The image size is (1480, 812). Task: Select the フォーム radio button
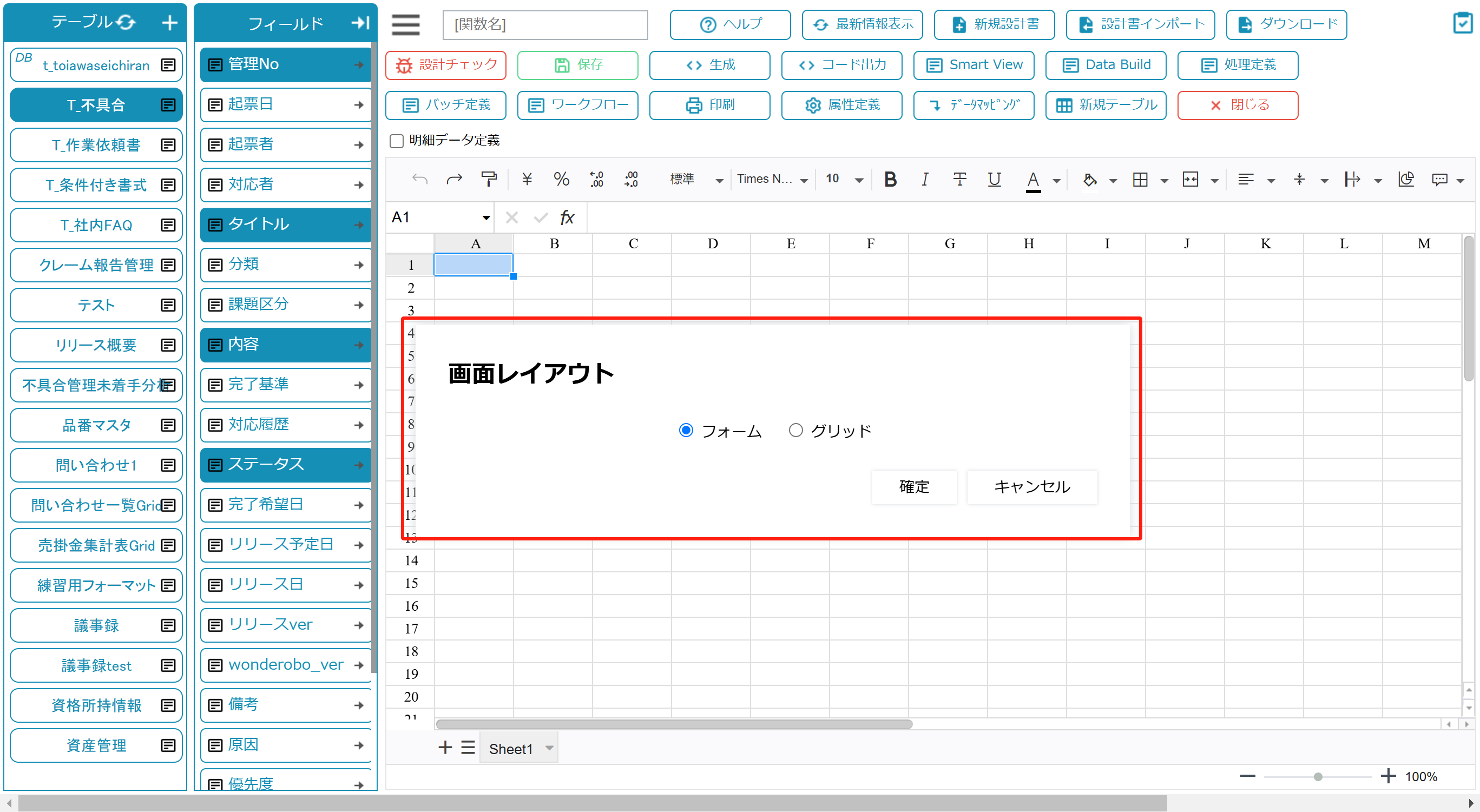686,430
